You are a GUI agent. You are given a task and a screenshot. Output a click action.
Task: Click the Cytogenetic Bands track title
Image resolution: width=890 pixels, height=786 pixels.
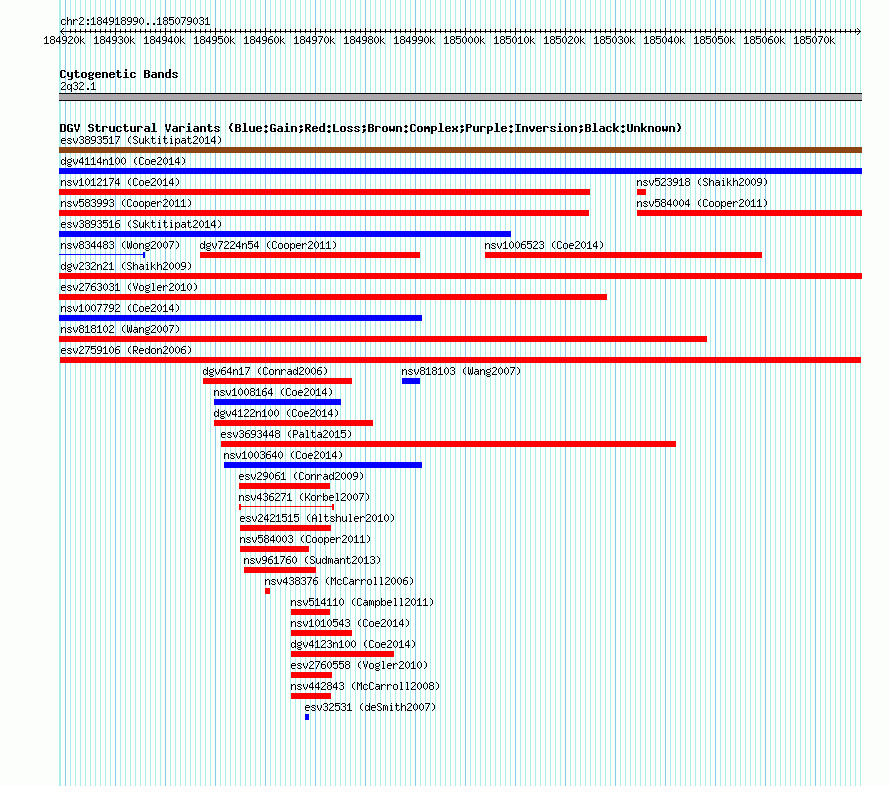[119, 74]
